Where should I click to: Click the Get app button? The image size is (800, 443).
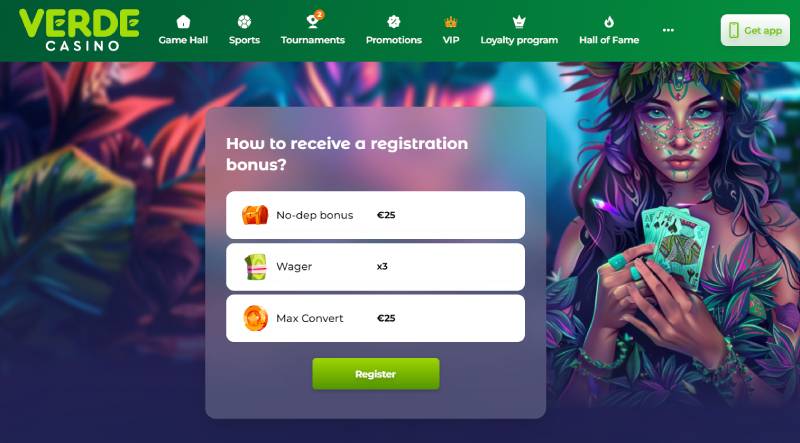tap(755, 30)
